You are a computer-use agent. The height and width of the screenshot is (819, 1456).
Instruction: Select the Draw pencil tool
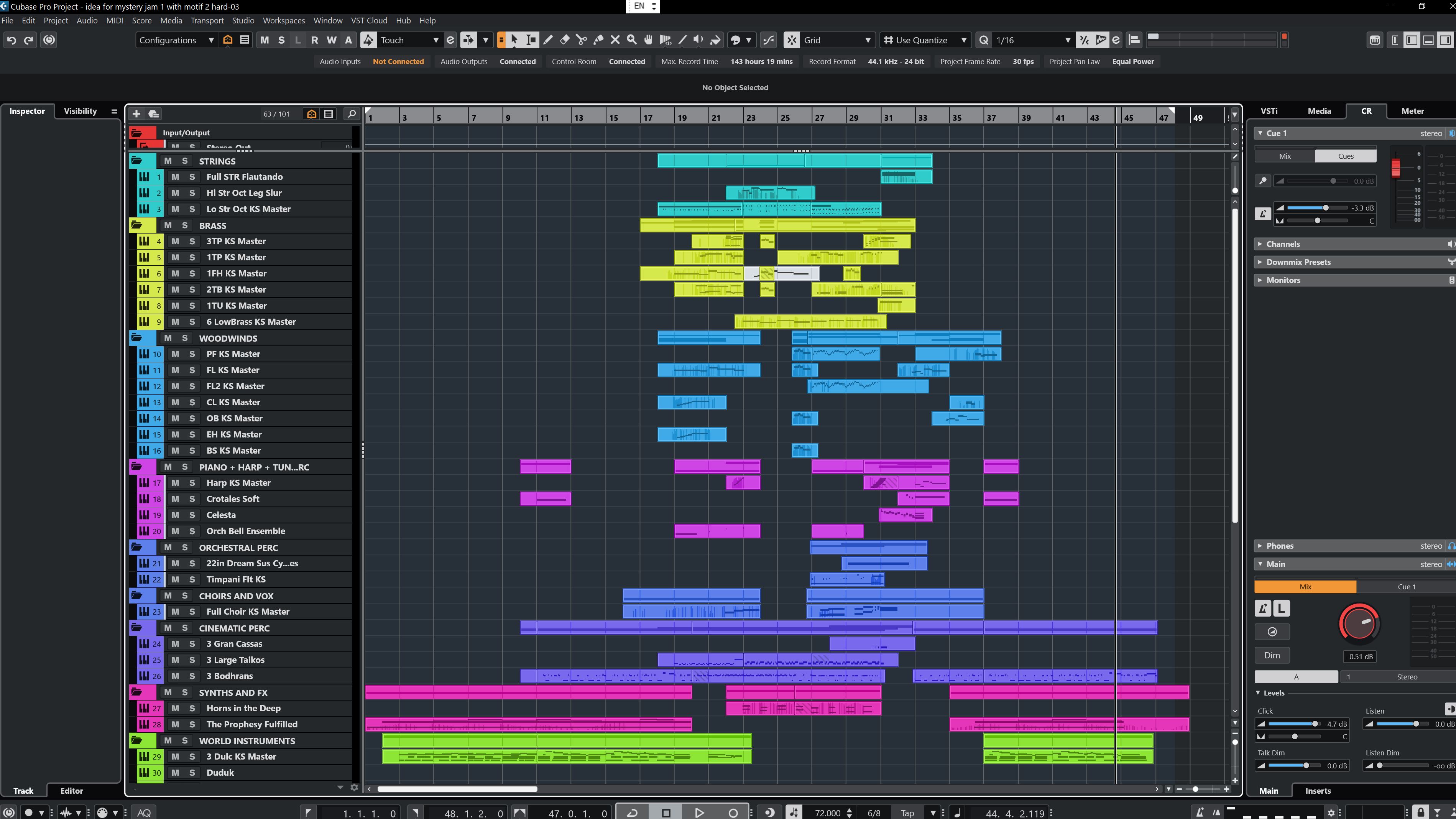548,39
